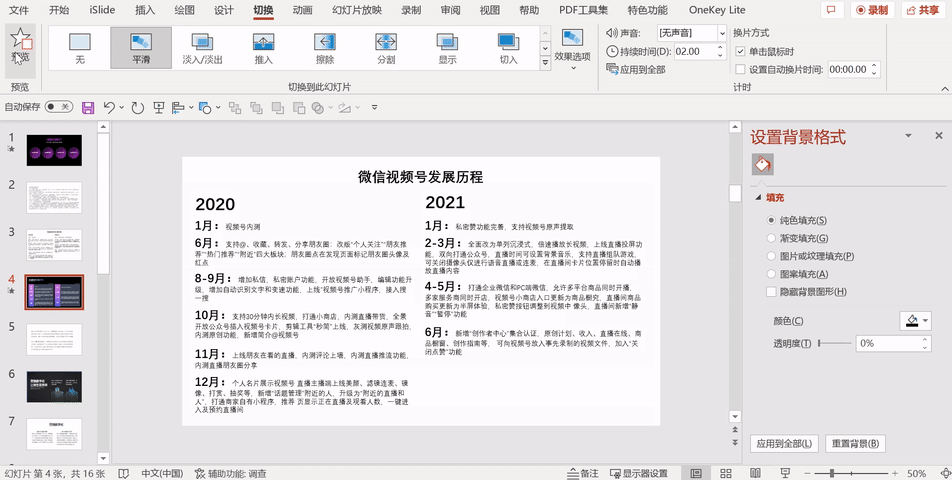The height and width of the screenshot is (480, 952).
Task: Toggle 单击鼠标时 checkbox
Action: [740, 52]
